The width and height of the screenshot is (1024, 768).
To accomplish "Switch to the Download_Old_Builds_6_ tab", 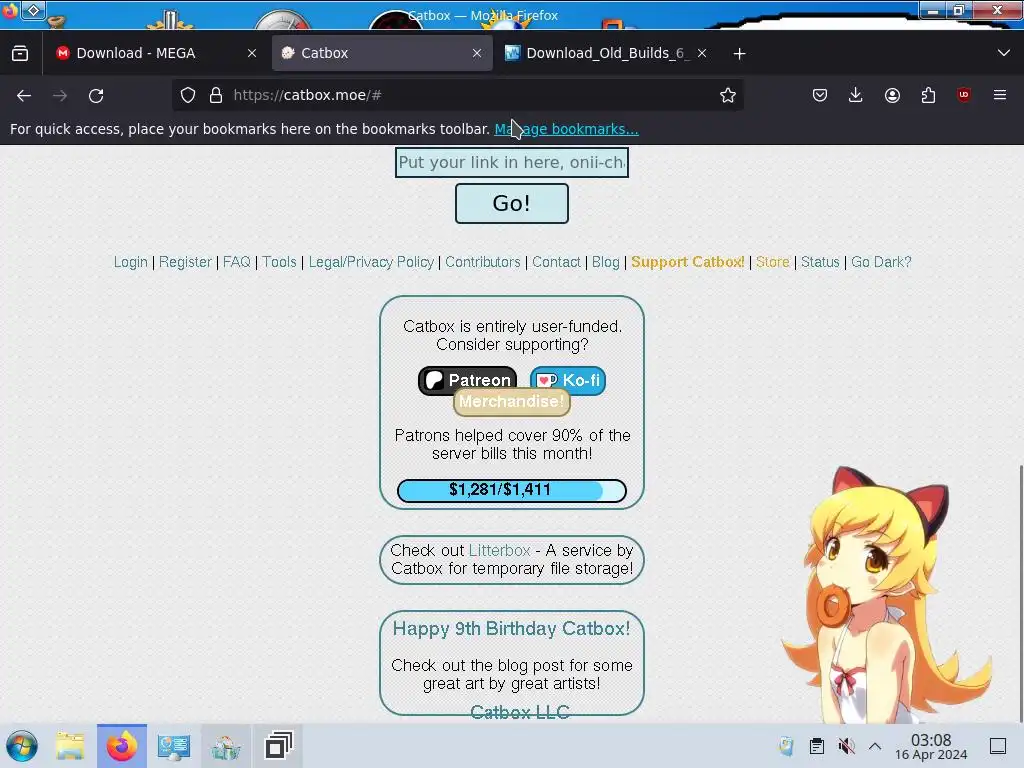I will (607, 53).
